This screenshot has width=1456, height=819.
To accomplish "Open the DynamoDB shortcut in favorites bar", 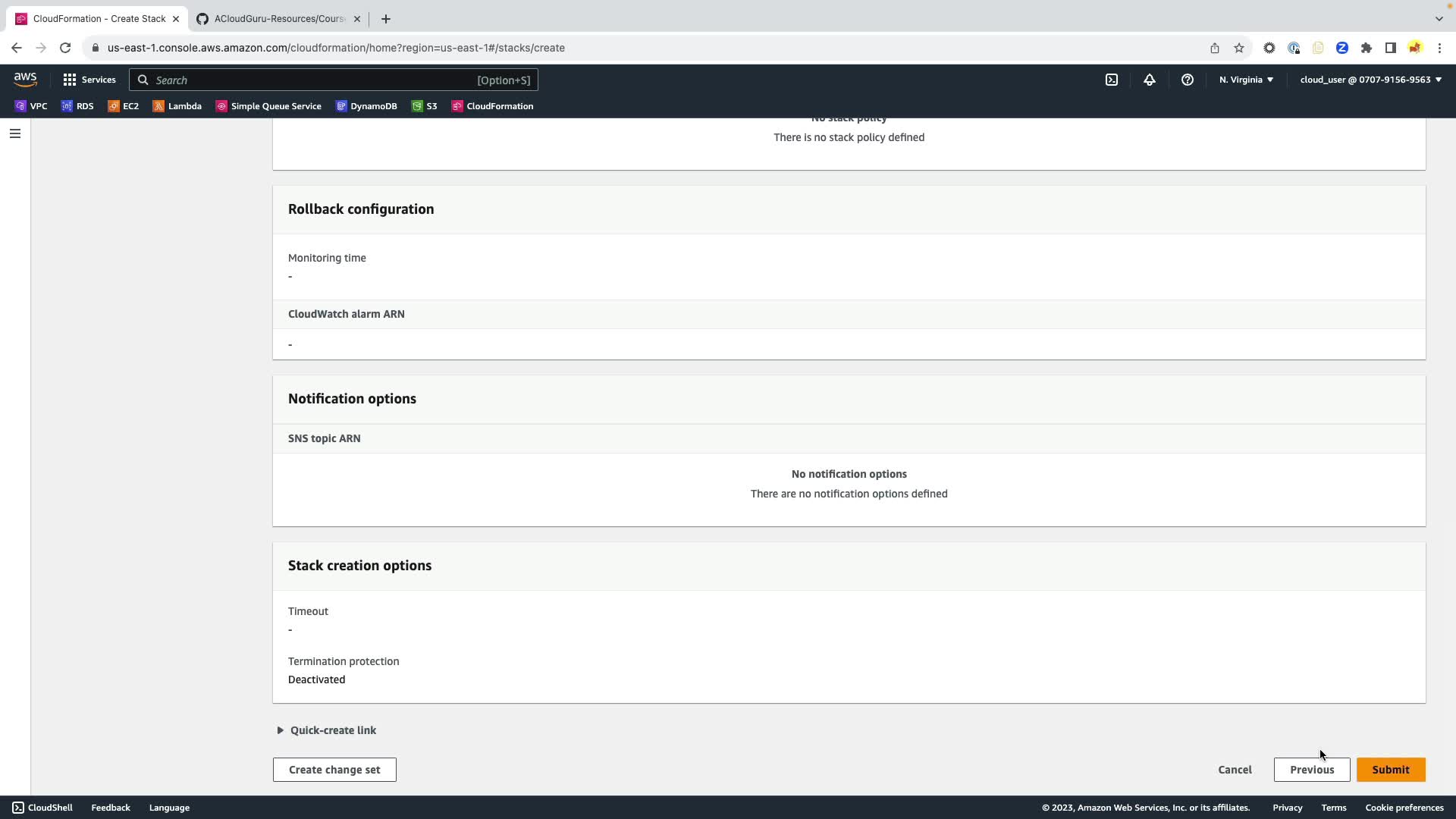I will click(x=366, y=106).
